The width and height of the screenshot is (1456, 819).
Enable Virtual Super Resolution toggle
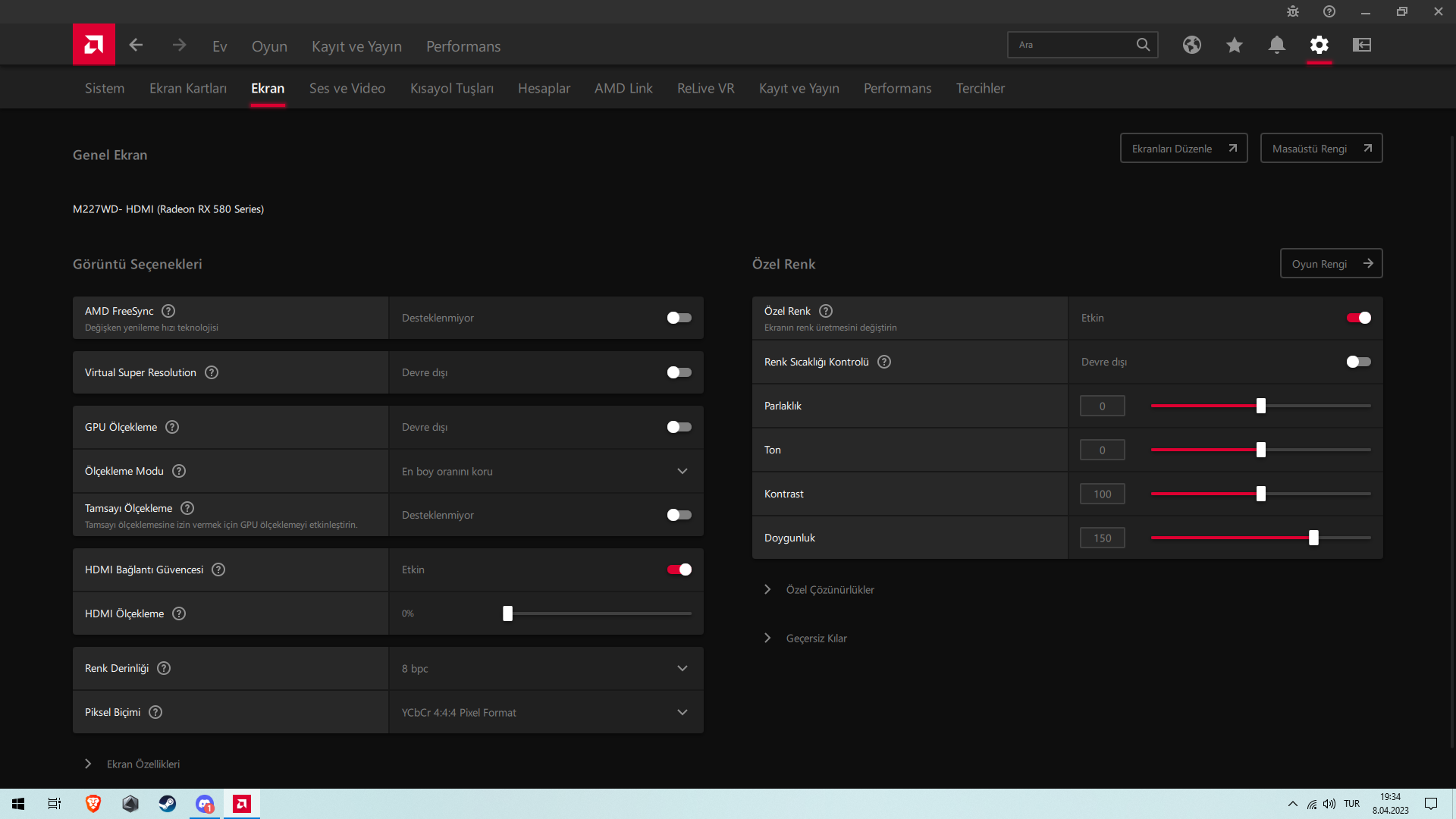click(x=679, y=372)
